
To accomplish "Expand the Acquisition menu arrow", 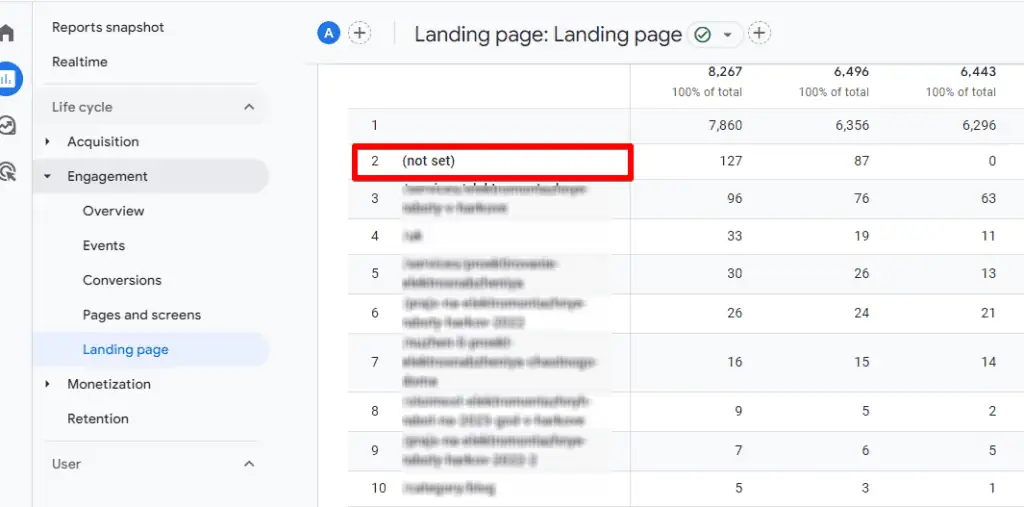I will [x=47, y=142].
